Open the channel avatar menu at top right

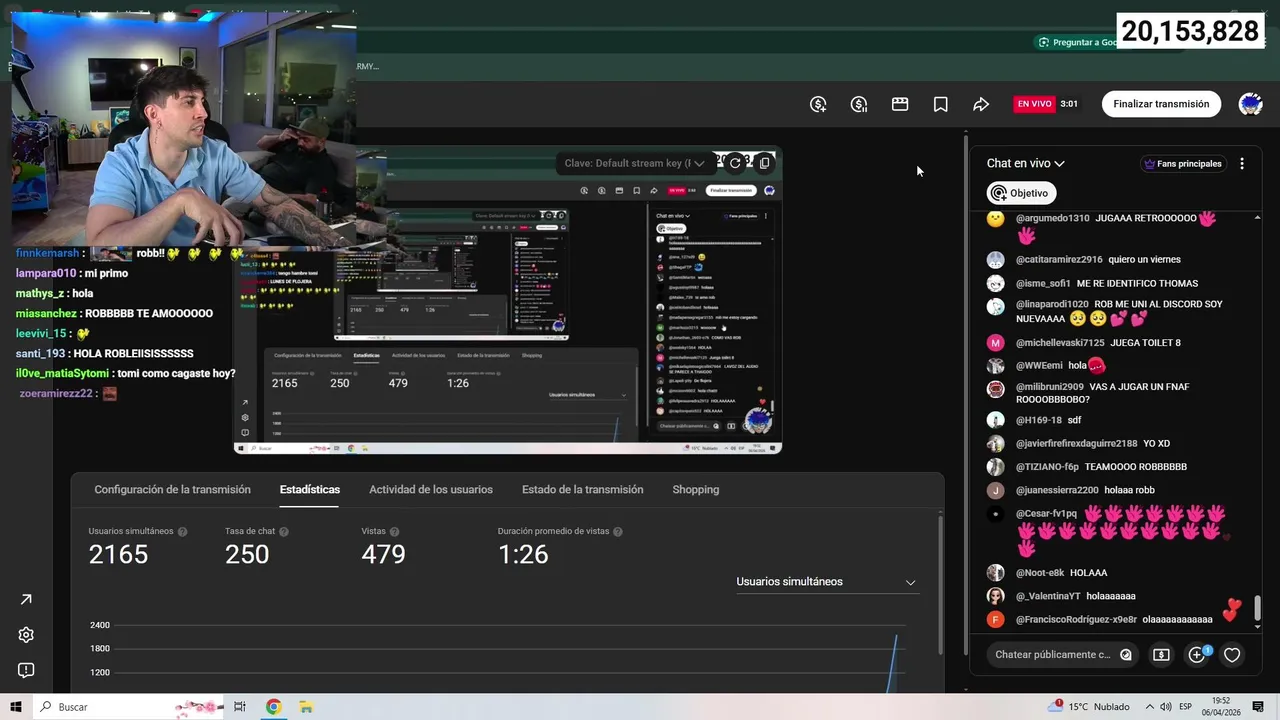(1250, 104)
